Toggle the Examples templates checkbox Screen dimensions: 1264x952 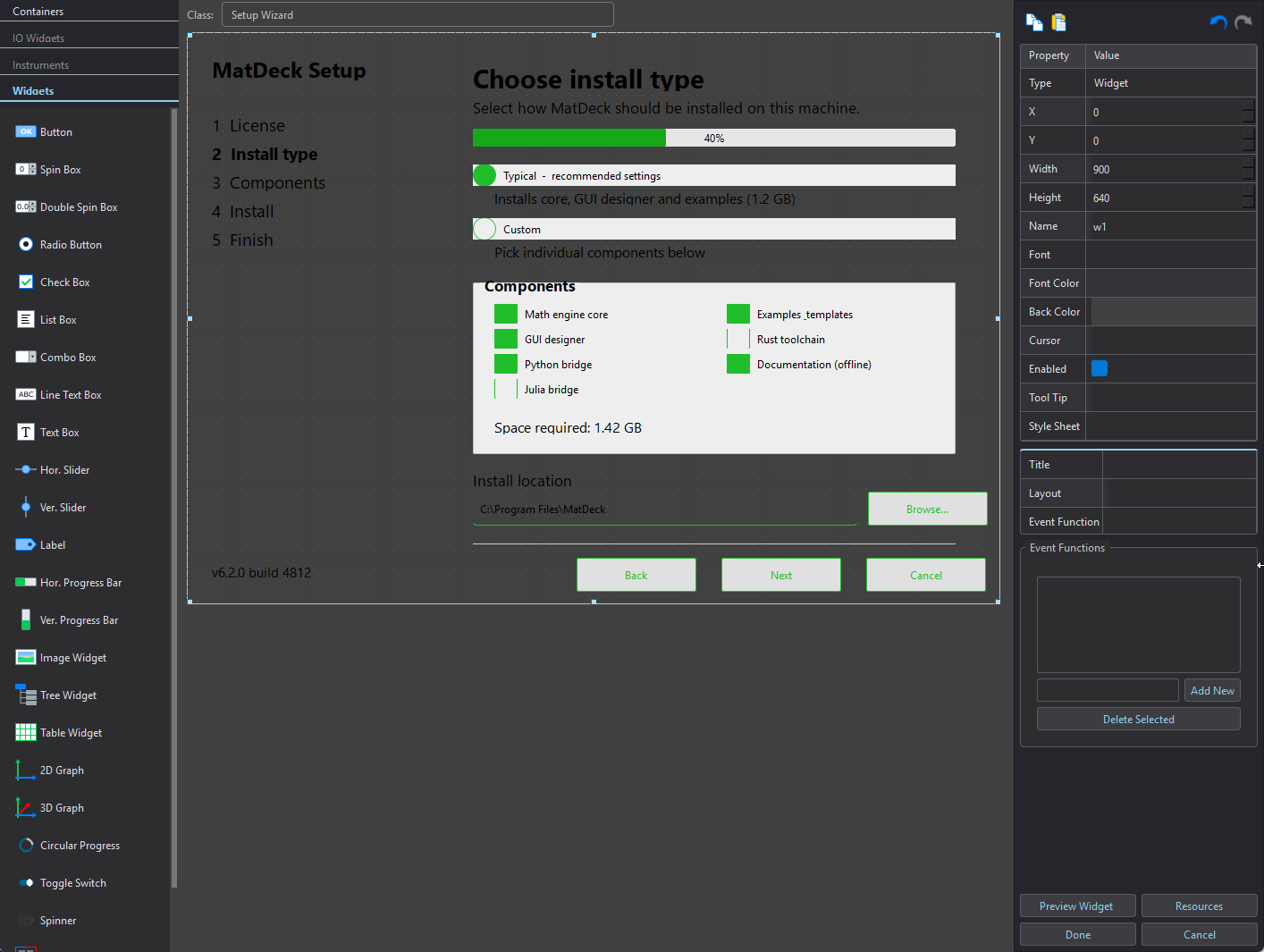tap(738, 314)
